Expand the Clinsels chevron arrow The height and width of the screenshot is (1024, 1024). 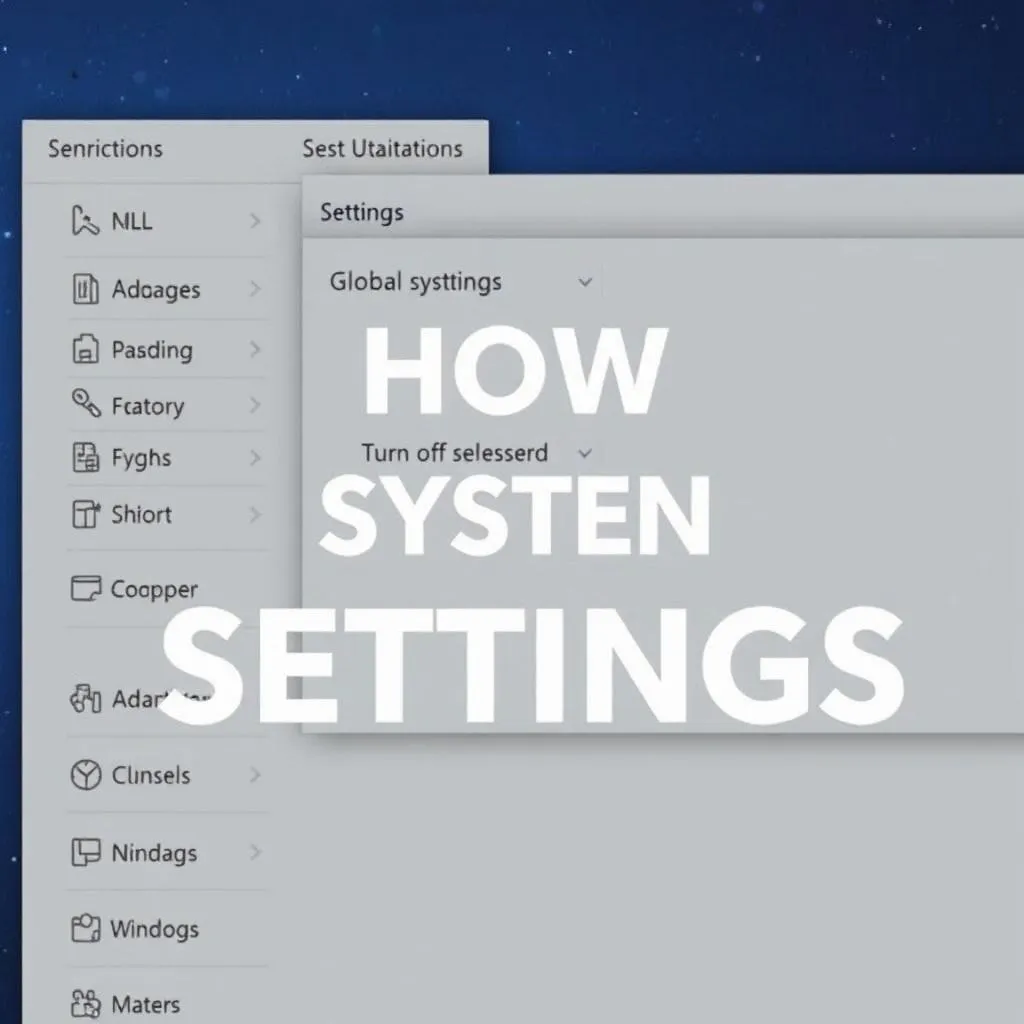255,775
